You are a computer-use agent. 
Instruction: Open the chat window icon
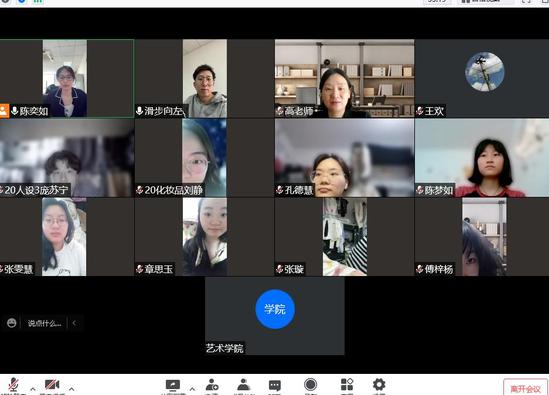274,386
